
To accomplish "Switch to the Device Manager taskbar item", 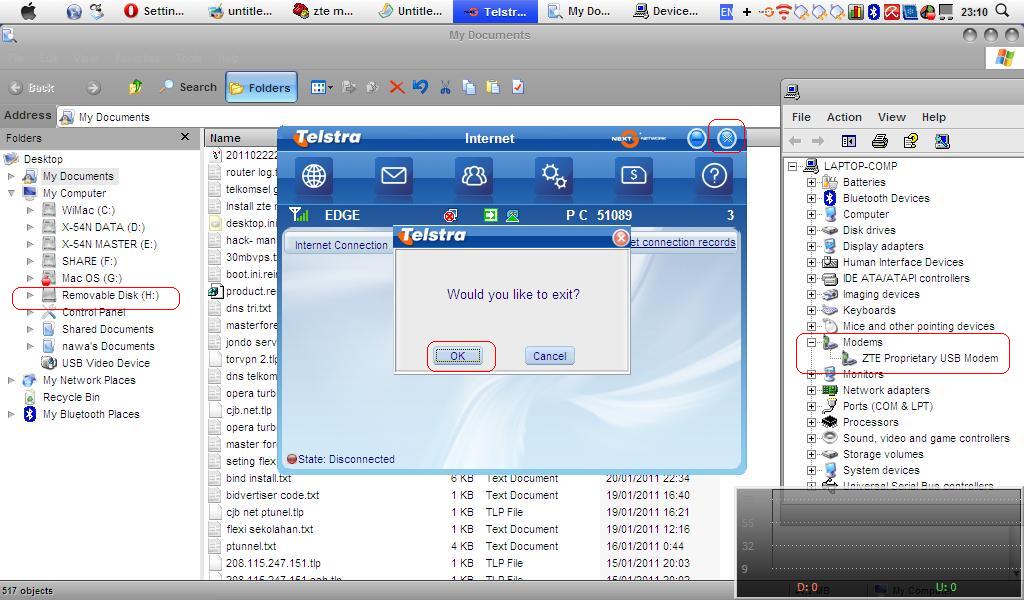I will pos(665,11).
